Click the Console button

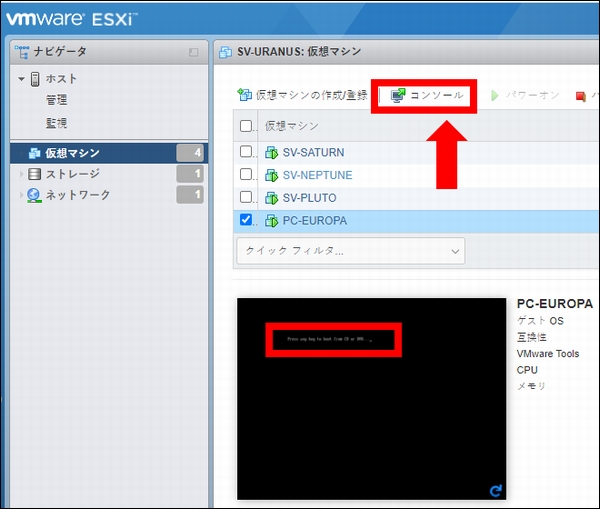(427, 95)
